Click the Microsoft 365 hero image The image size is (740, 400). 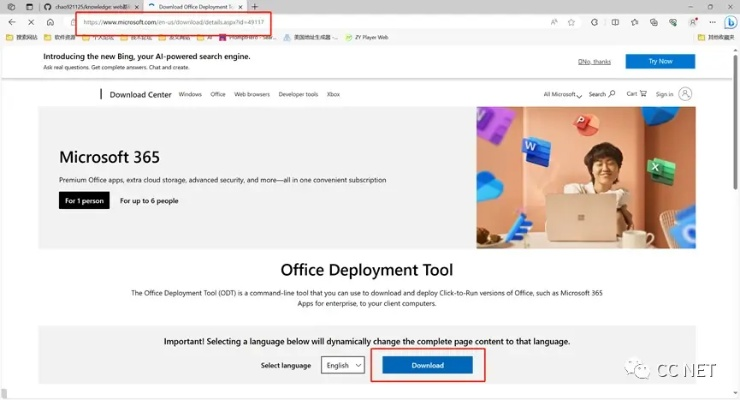point(586,177)
